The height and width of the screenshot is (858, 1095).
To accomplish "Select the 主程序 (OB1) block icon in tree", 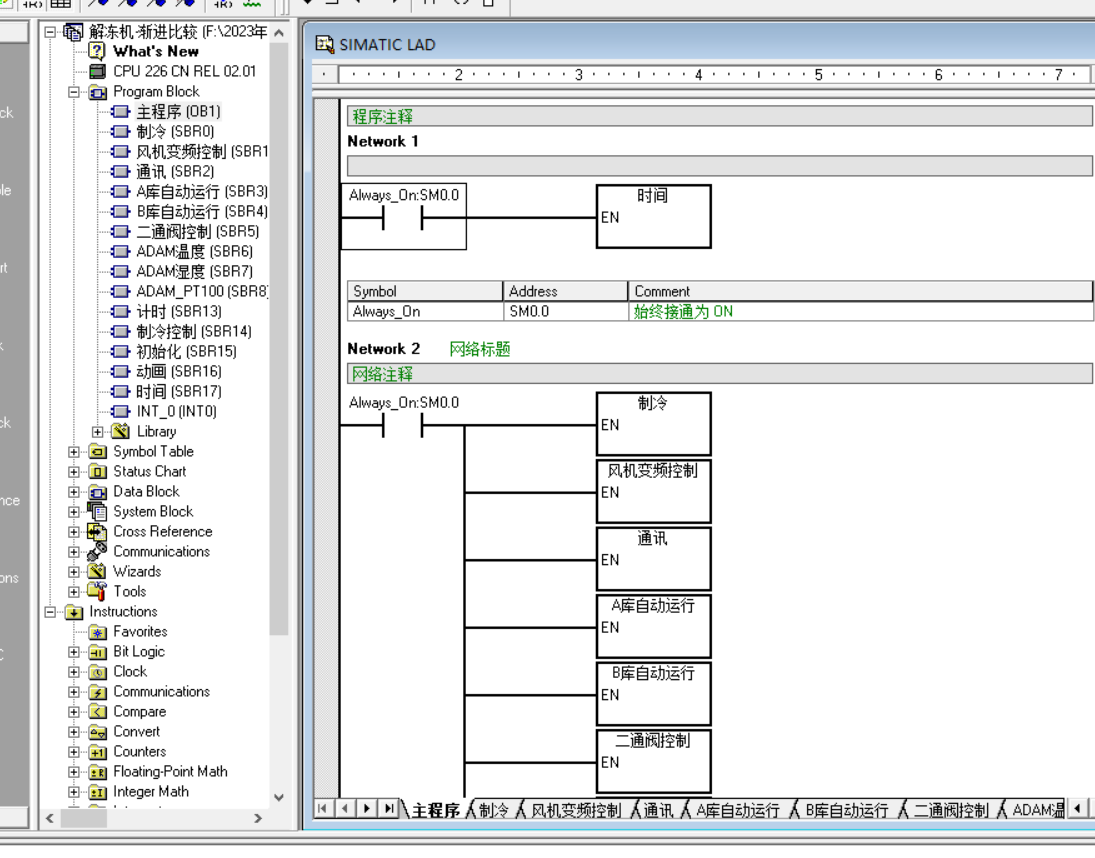I will [121, 112].
